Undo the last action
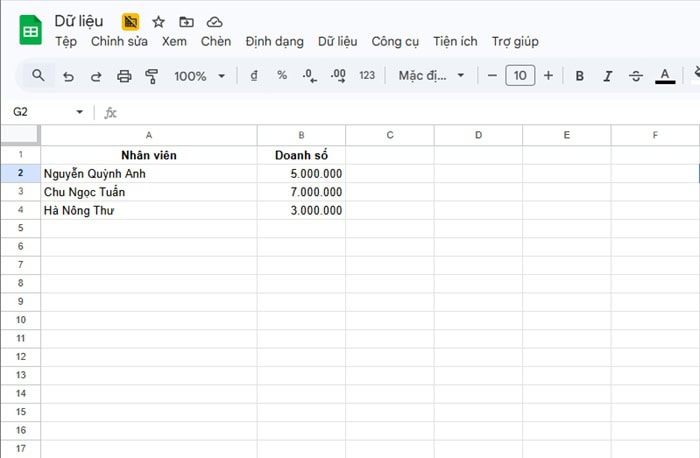The width and height of the screenshot is (700, 458). (68, 76)
